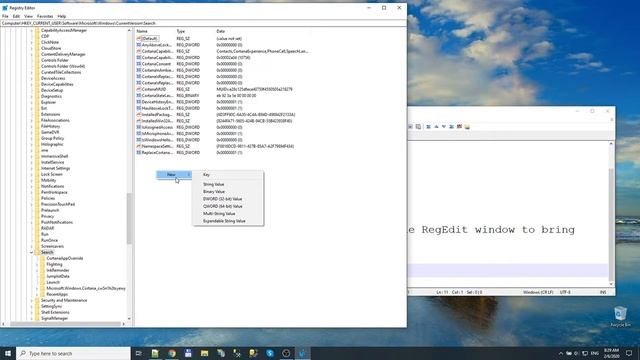Click the taskbar search box

point(73,353)
